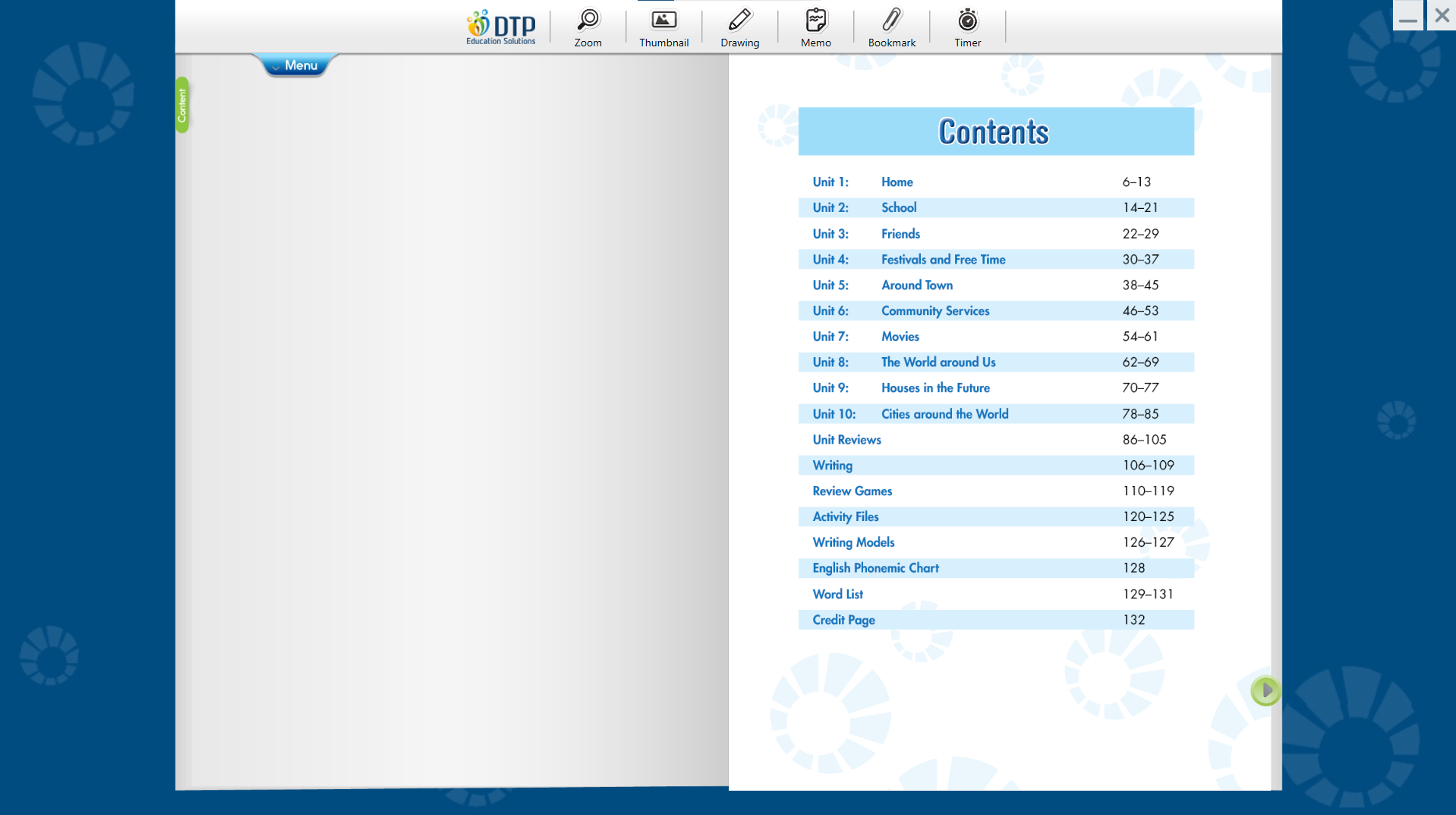This screenshot has height=815, width=1456.
Task: Click the DTP Education Solutions logo
Action: [x=501, y=27]
